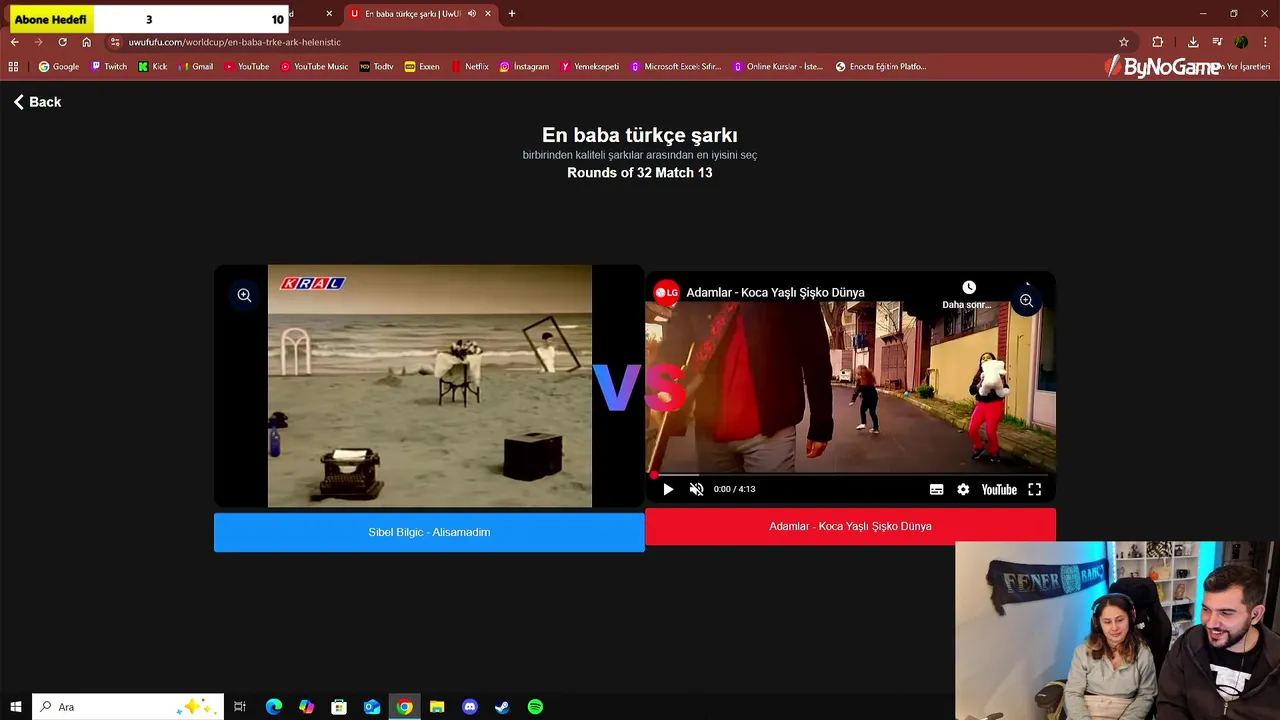This screenshot has height=720, width=1280.
Task: Open the Online Kurslar bookmark
Action: tap(778, 67)
